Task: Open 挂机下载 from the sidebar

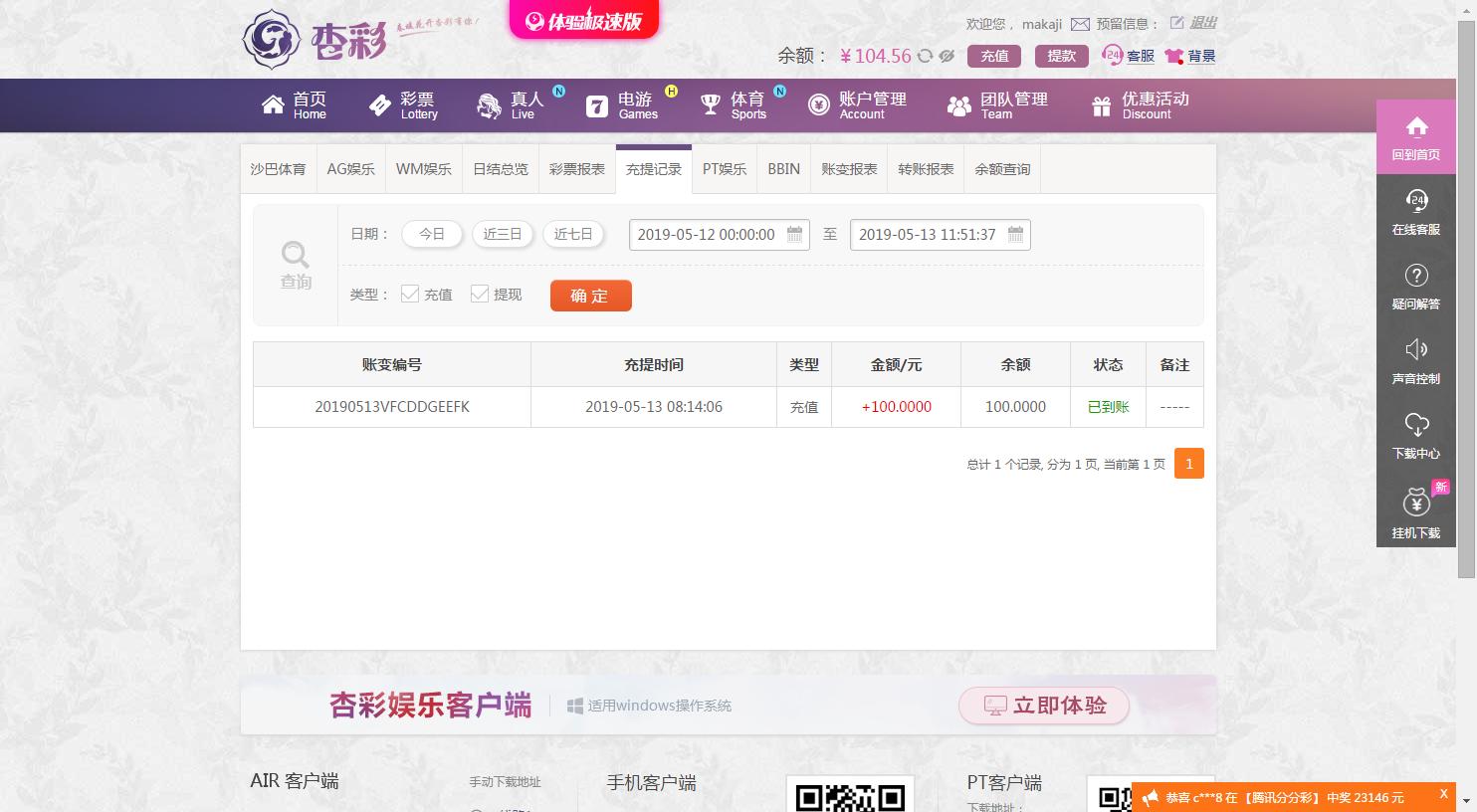Action: 1415,512
